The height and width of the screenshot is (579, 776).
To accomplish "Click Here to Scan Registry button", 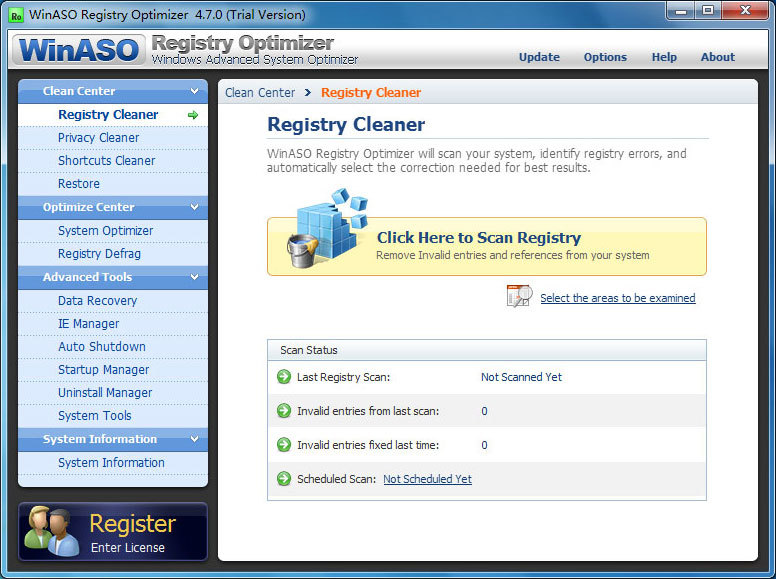I will click(487, 246).
